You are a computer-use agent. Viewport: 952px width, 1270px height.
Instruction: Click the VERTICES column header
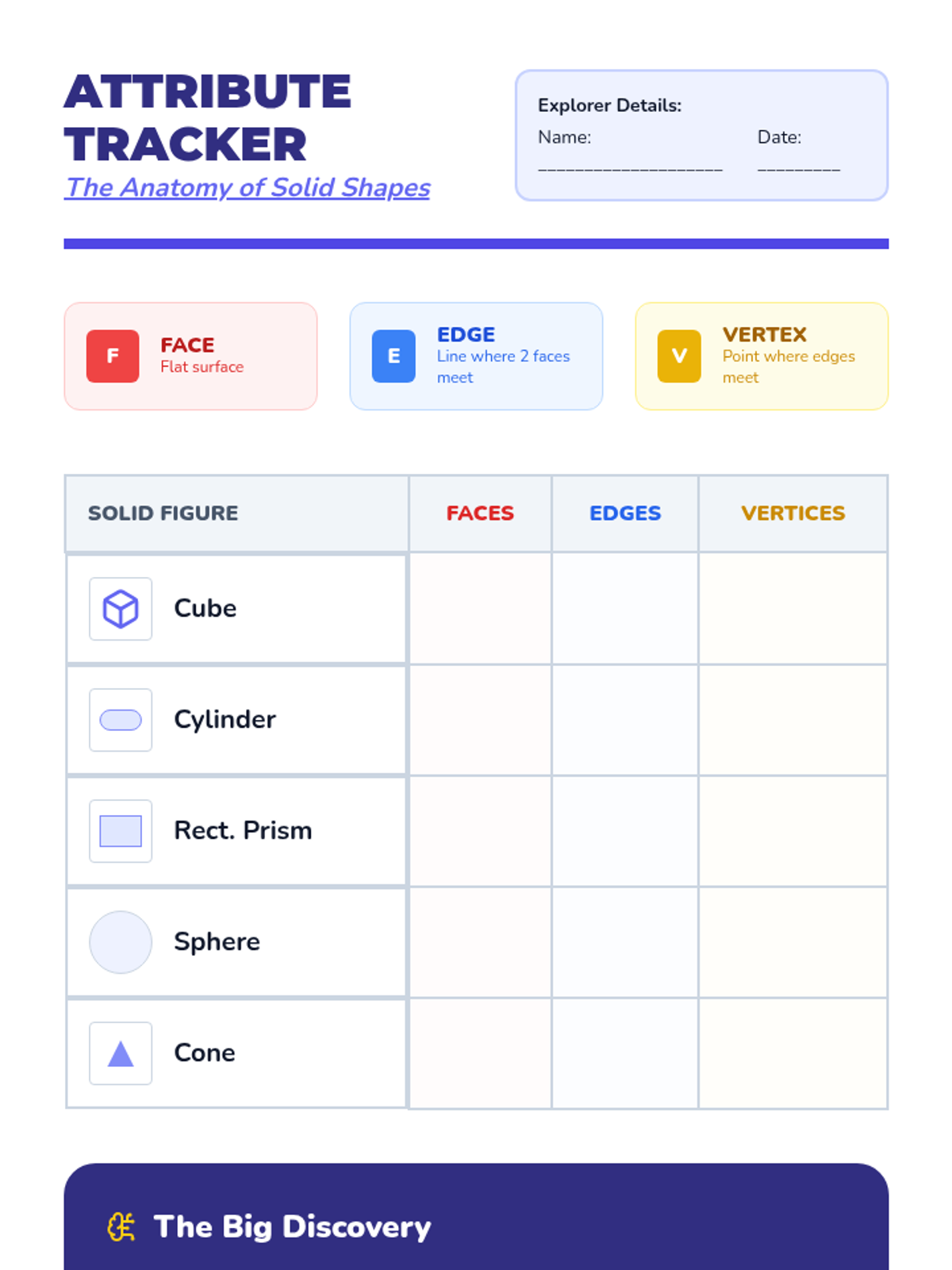coord(793,514)
